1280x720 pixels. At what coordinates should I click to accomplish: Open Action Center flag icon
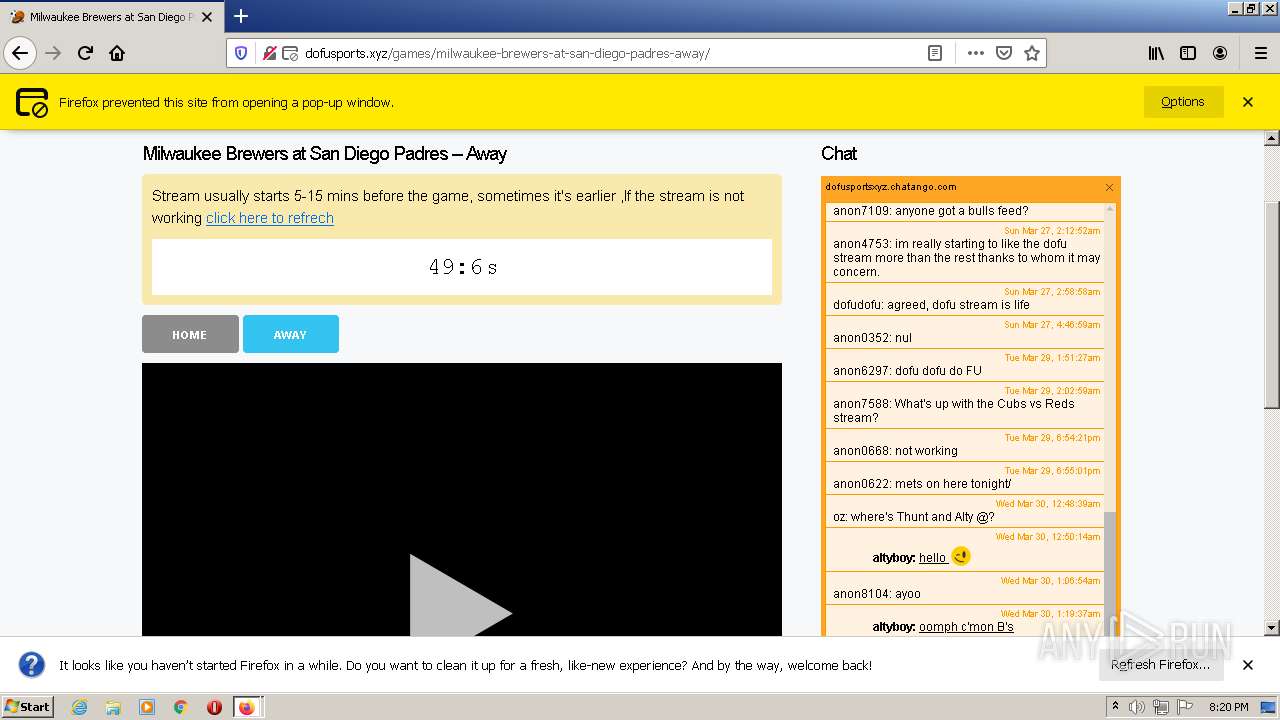click(x=1185, y=707)
